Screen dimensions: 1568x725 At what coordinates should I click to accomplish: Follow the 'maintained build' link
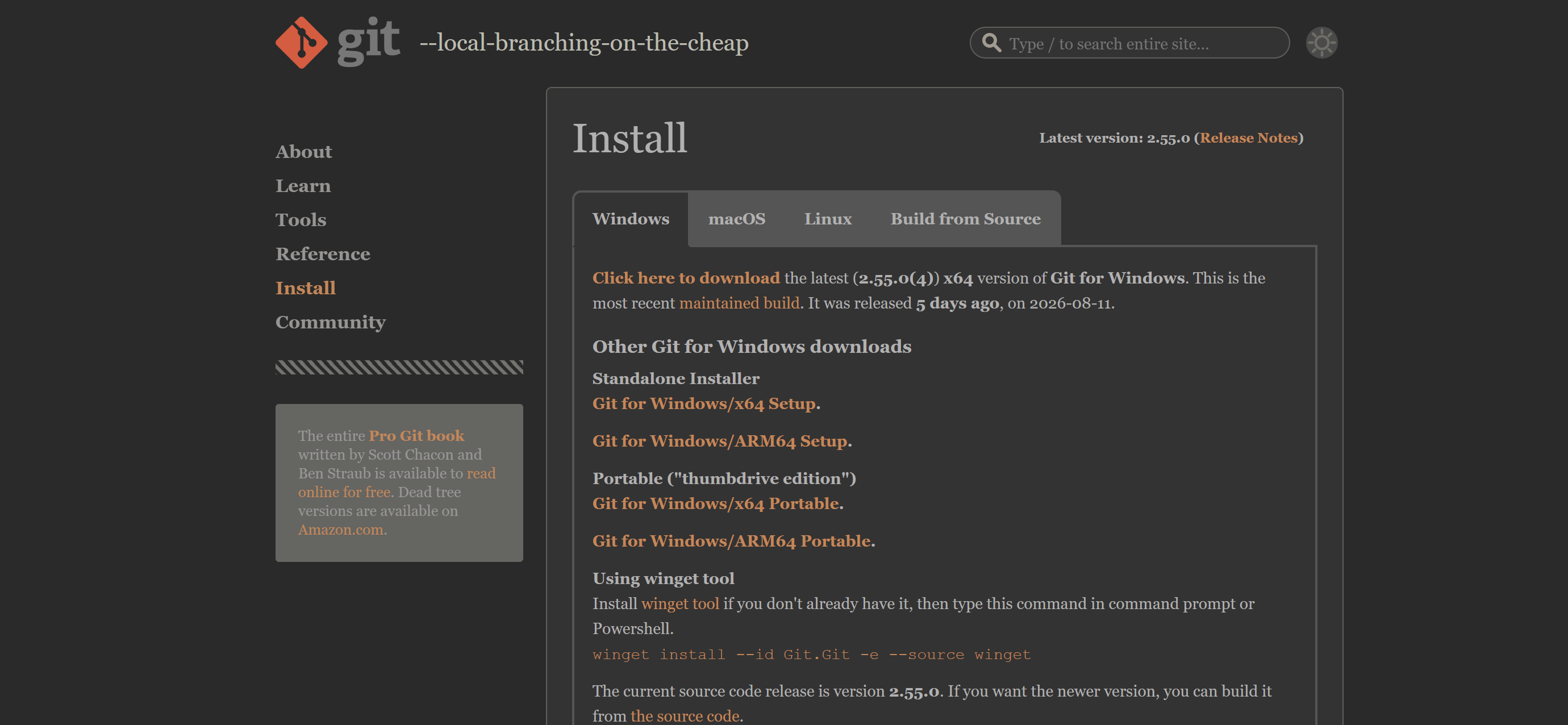tap(739, 303)
